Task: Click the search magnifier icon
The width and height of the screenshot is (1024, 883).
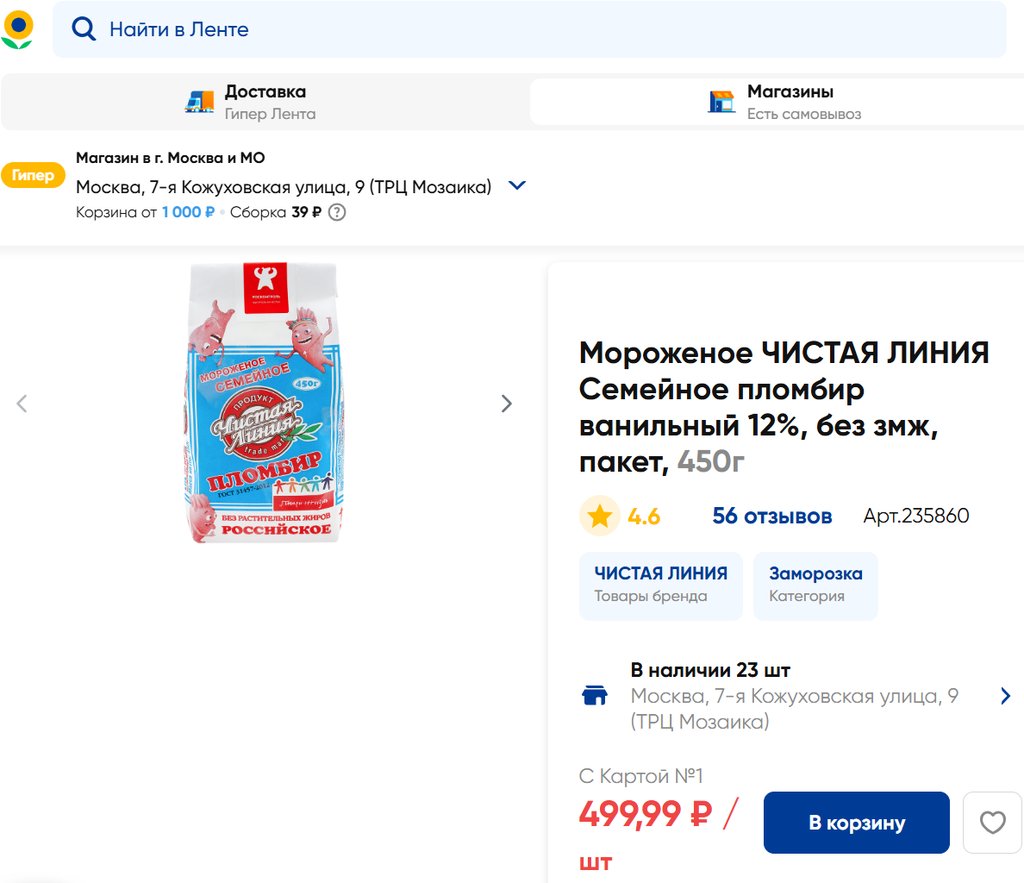Action: click(84, 30)
